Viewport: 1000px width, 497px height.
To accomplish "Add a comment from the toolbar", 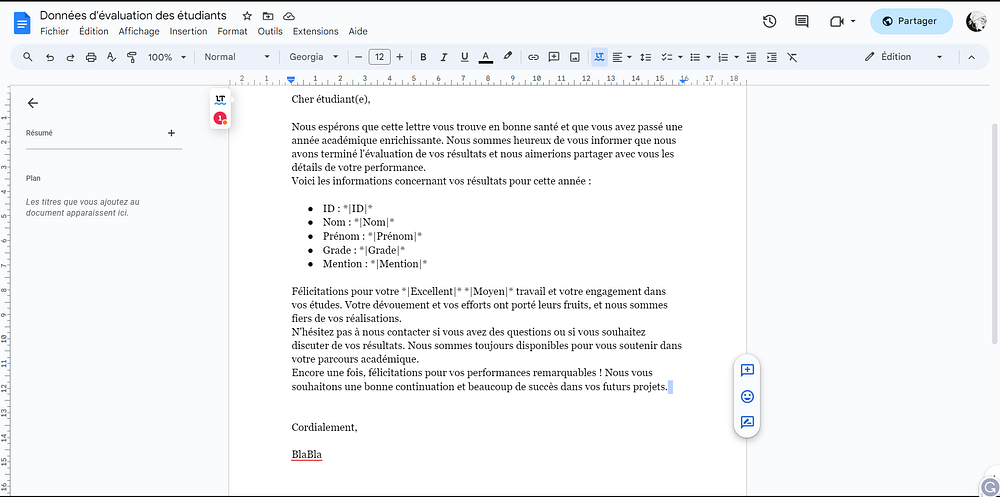I will pos(554,57).
